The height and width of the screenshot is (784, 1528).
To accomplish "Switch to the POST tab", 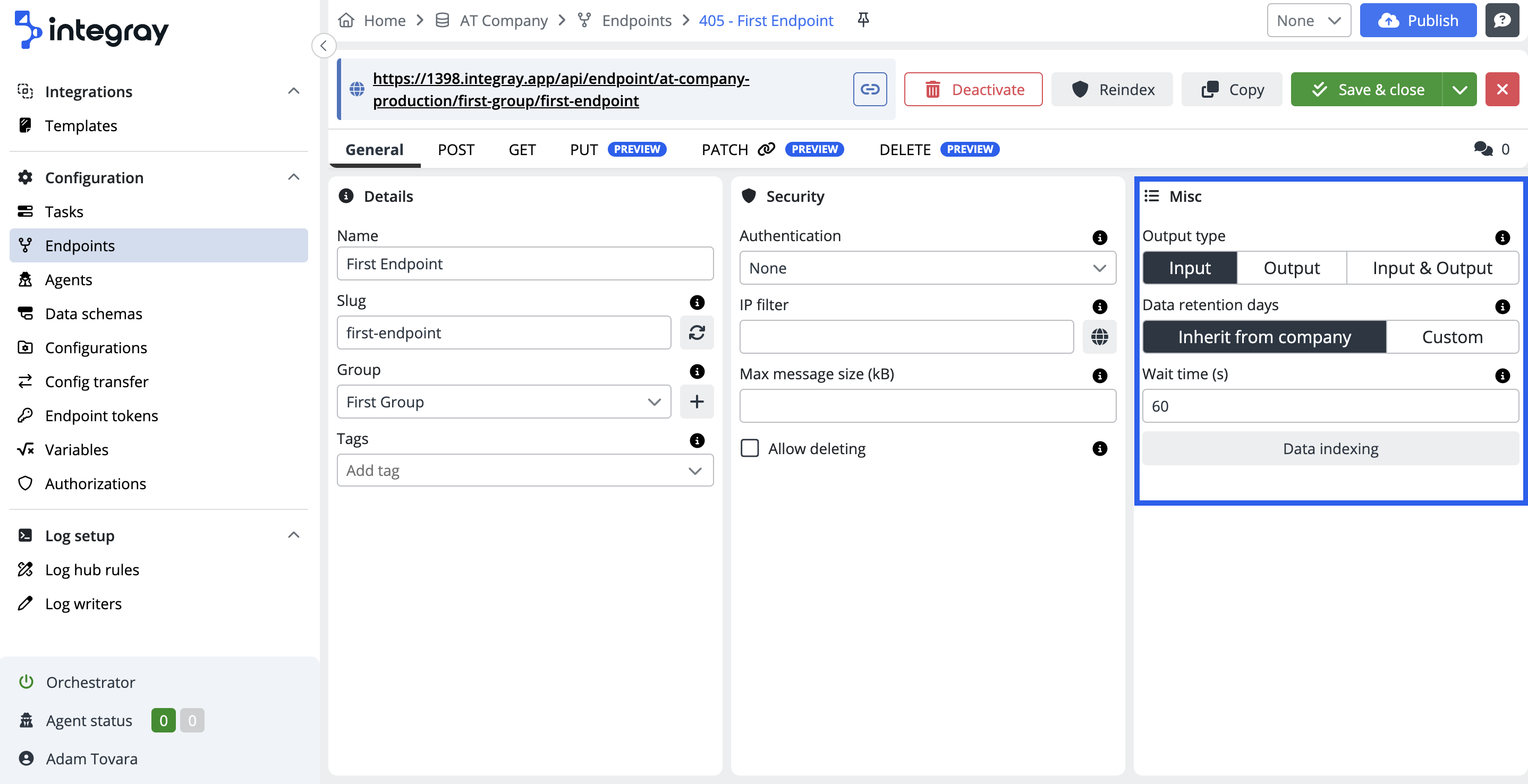I will pos(455,149).
